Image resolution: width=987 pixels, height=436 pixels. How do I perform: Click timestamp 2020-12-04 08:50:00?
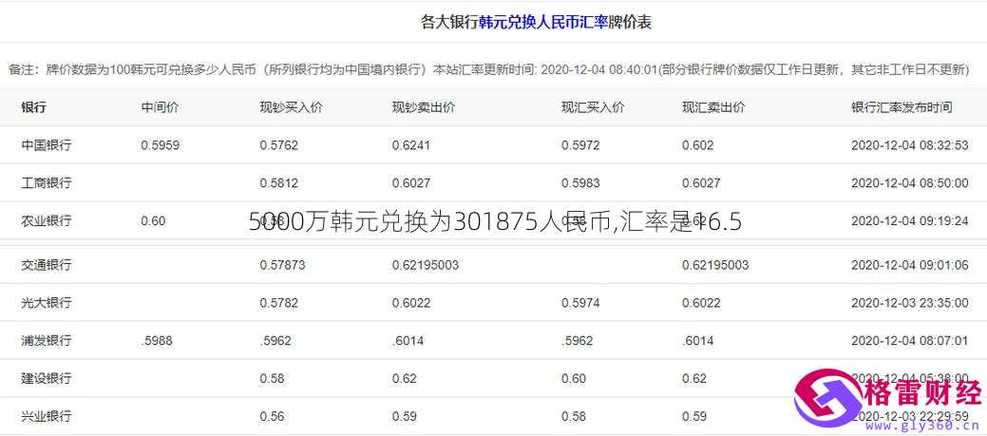[910, 183]
